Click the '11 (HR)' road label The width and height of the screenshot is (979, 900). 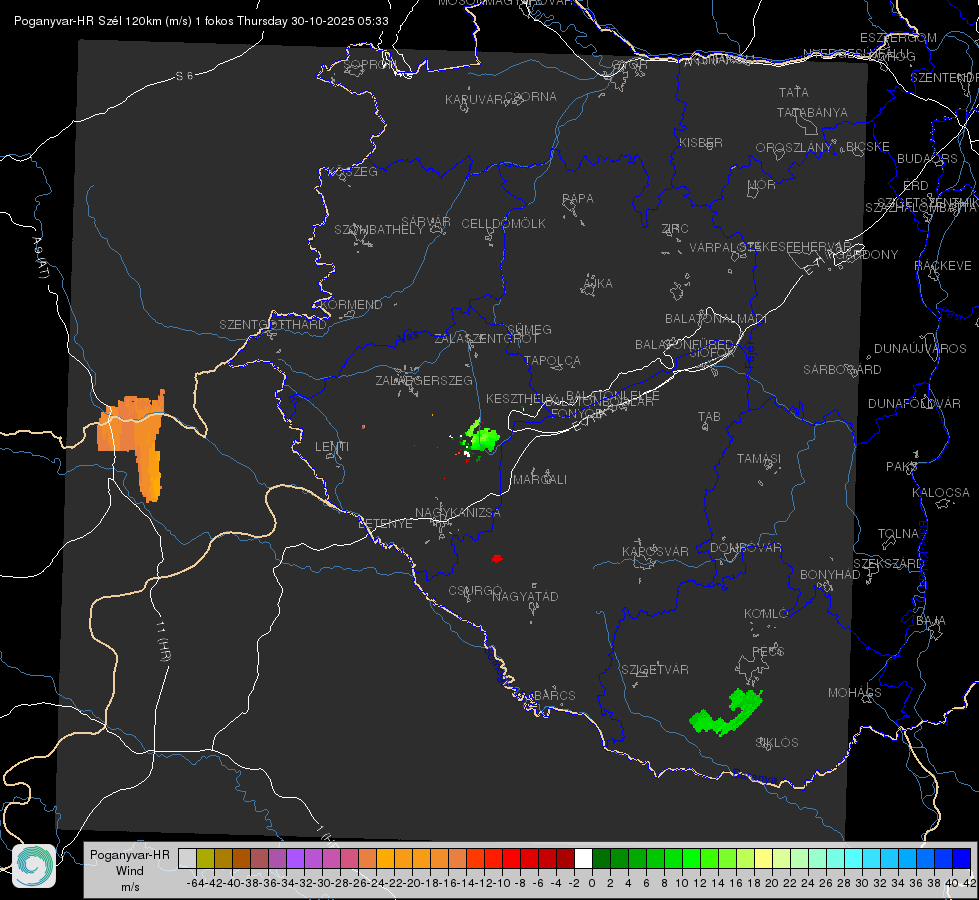click(164, 640)
